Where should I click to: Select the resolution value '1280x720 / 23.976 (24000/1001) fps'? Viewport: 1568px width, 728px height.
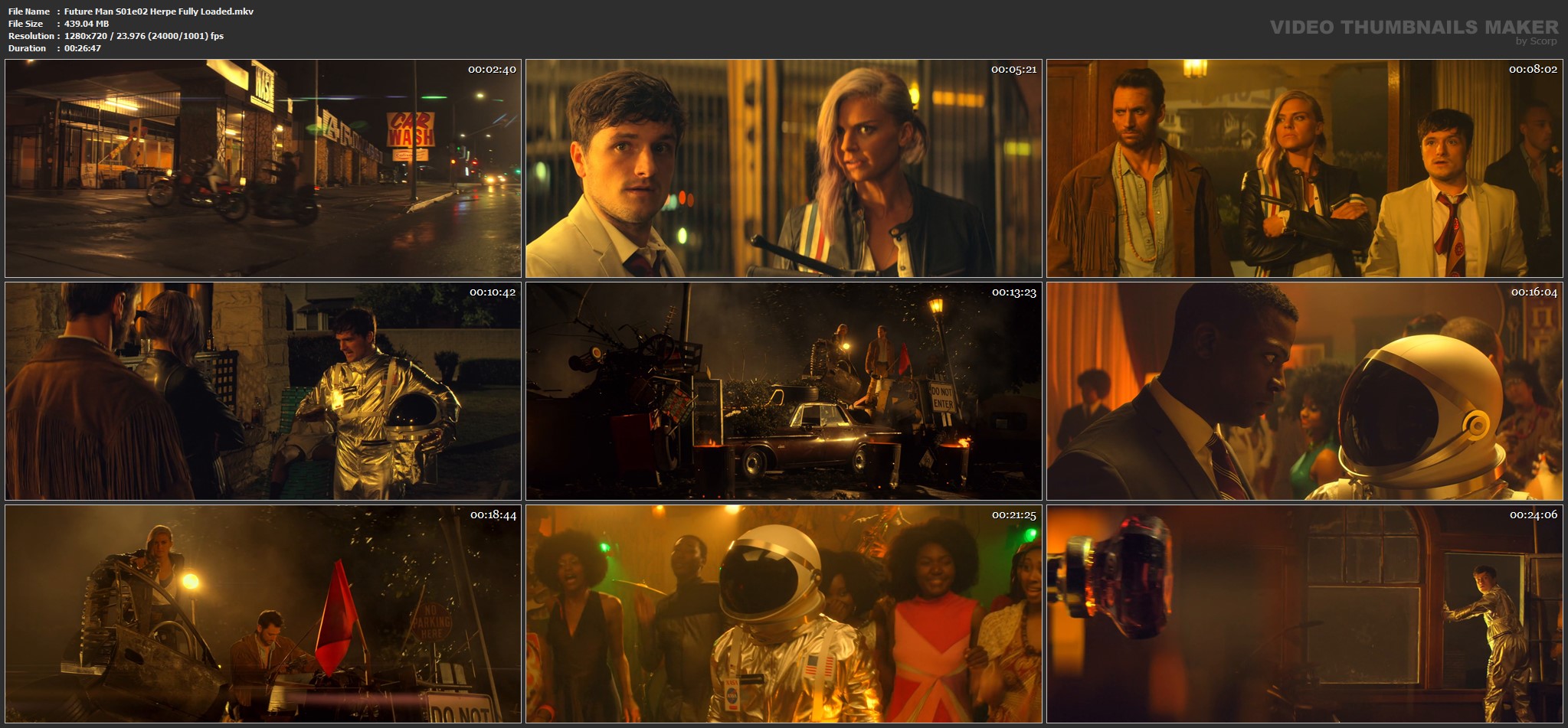144,36
